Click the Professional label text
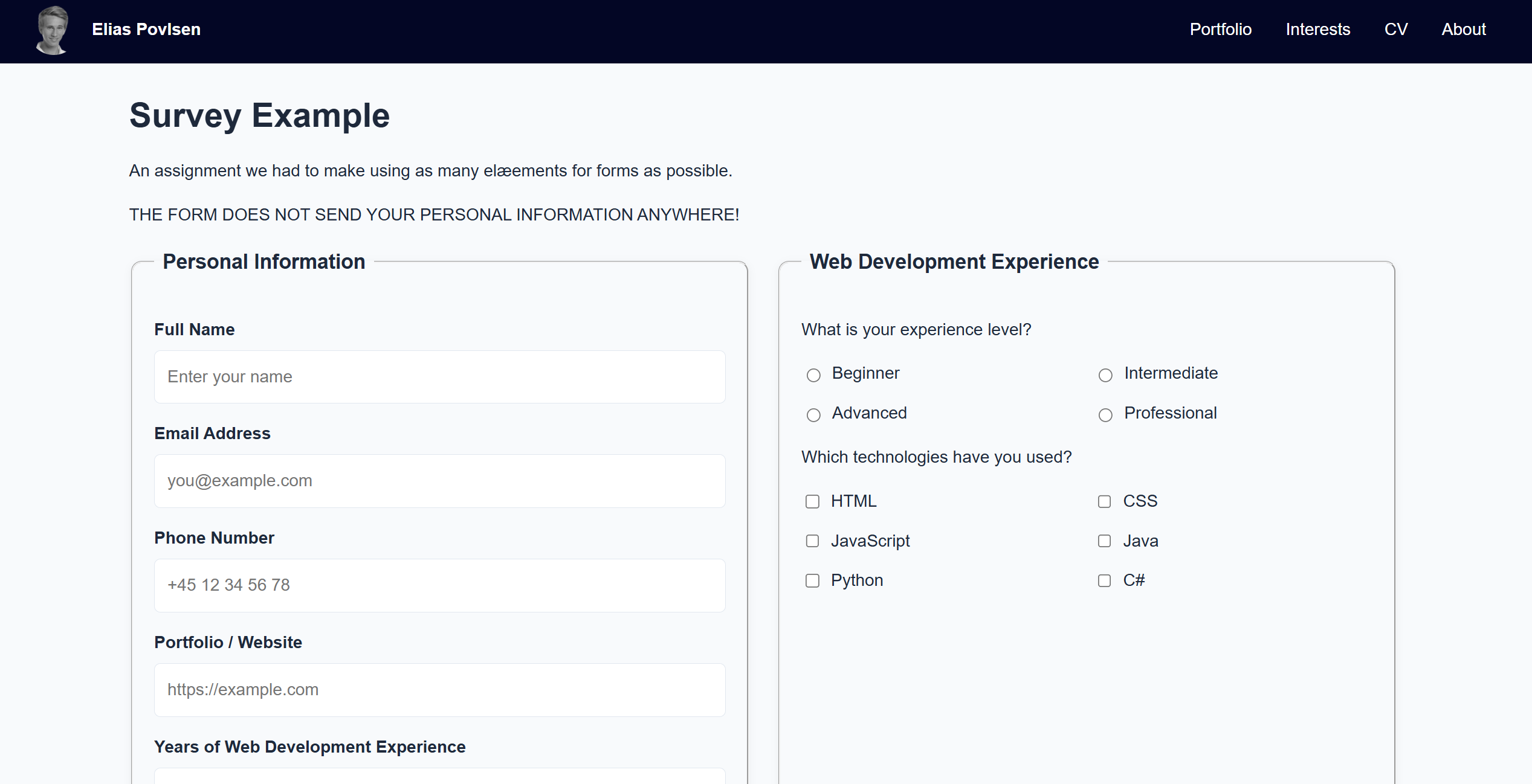Image resolution: width=1532 pixels, height=784 pixels. [x=1170, y=413]
